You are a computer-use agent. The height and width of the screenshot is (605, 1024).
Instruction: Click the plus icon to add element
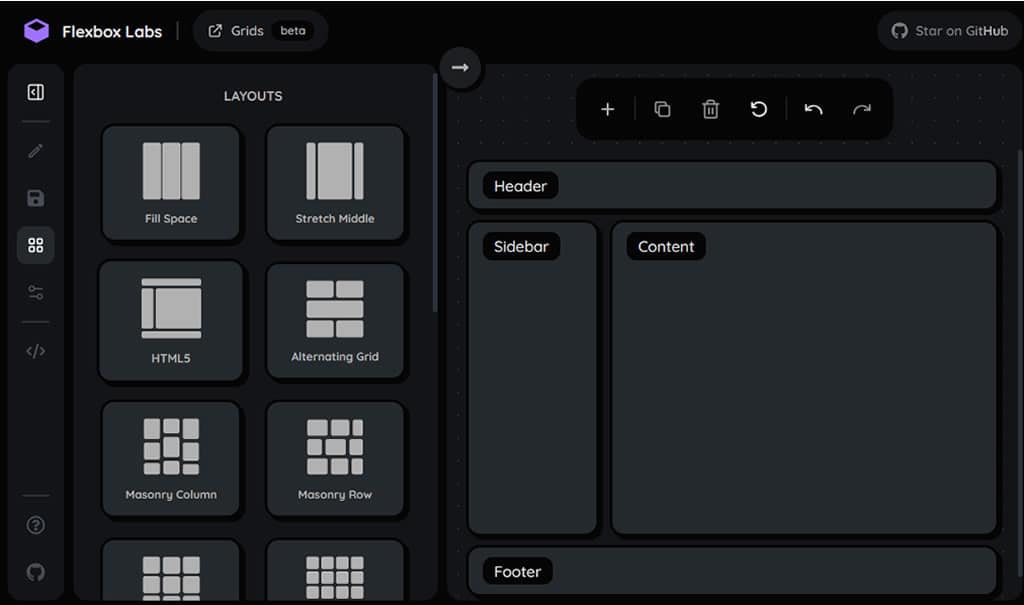(607, 109)
